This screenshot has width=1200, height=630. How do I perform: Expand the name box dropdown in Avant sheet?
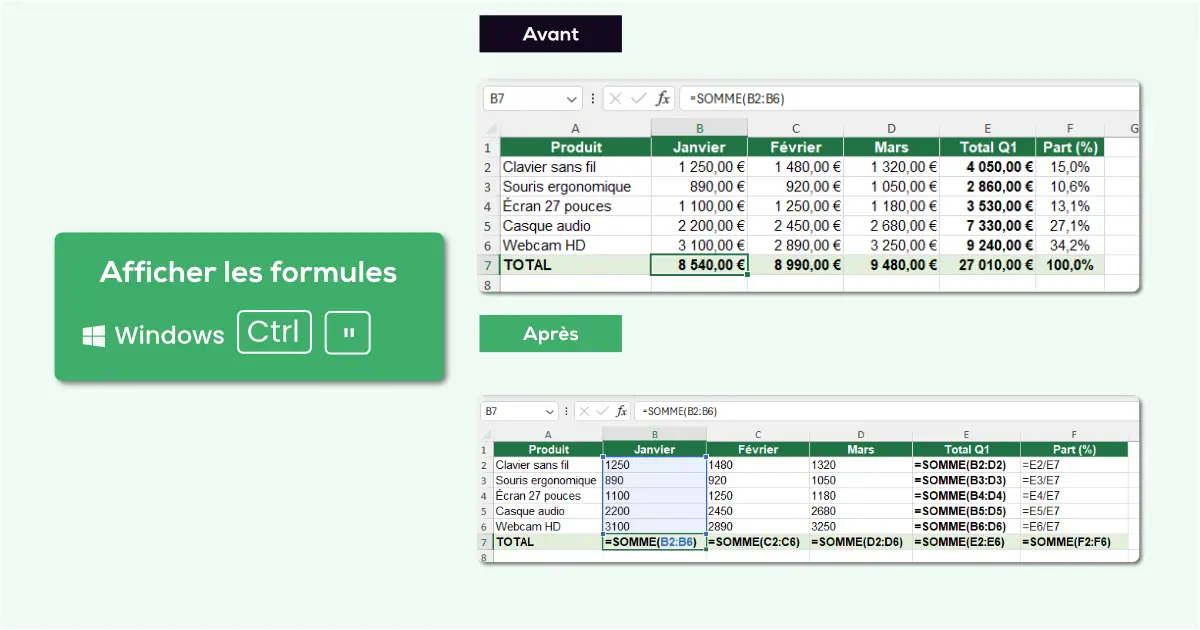tap(571, 98)
